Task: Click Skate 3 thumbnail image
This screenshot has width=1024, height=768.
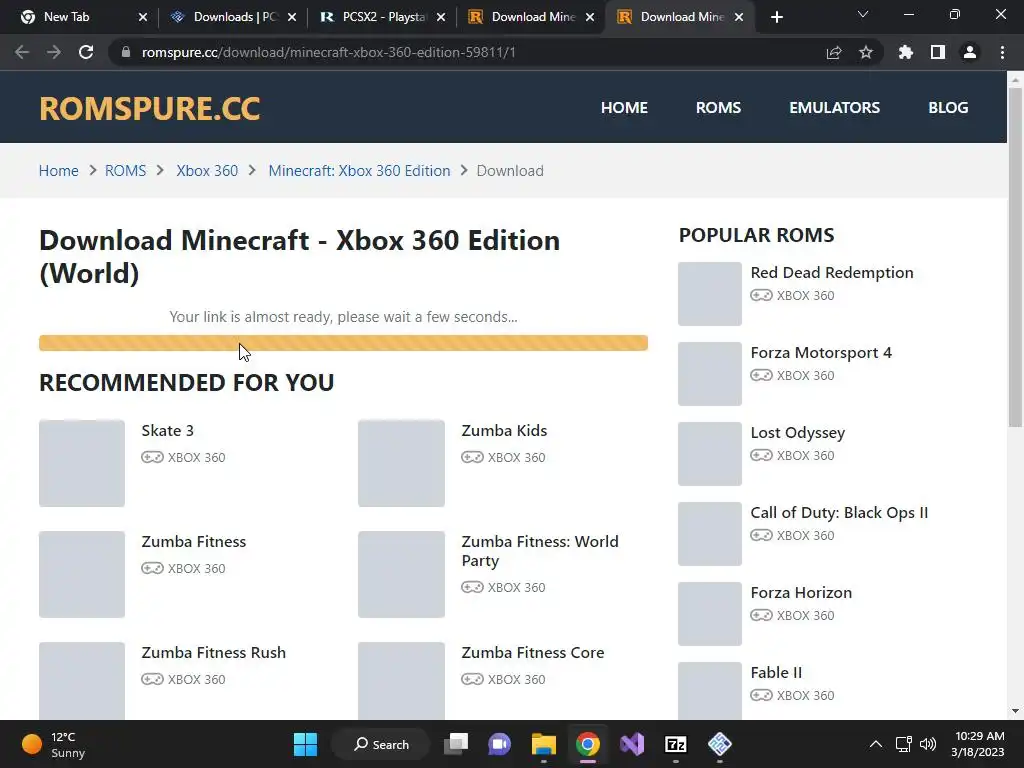Action: pos(82,464)
